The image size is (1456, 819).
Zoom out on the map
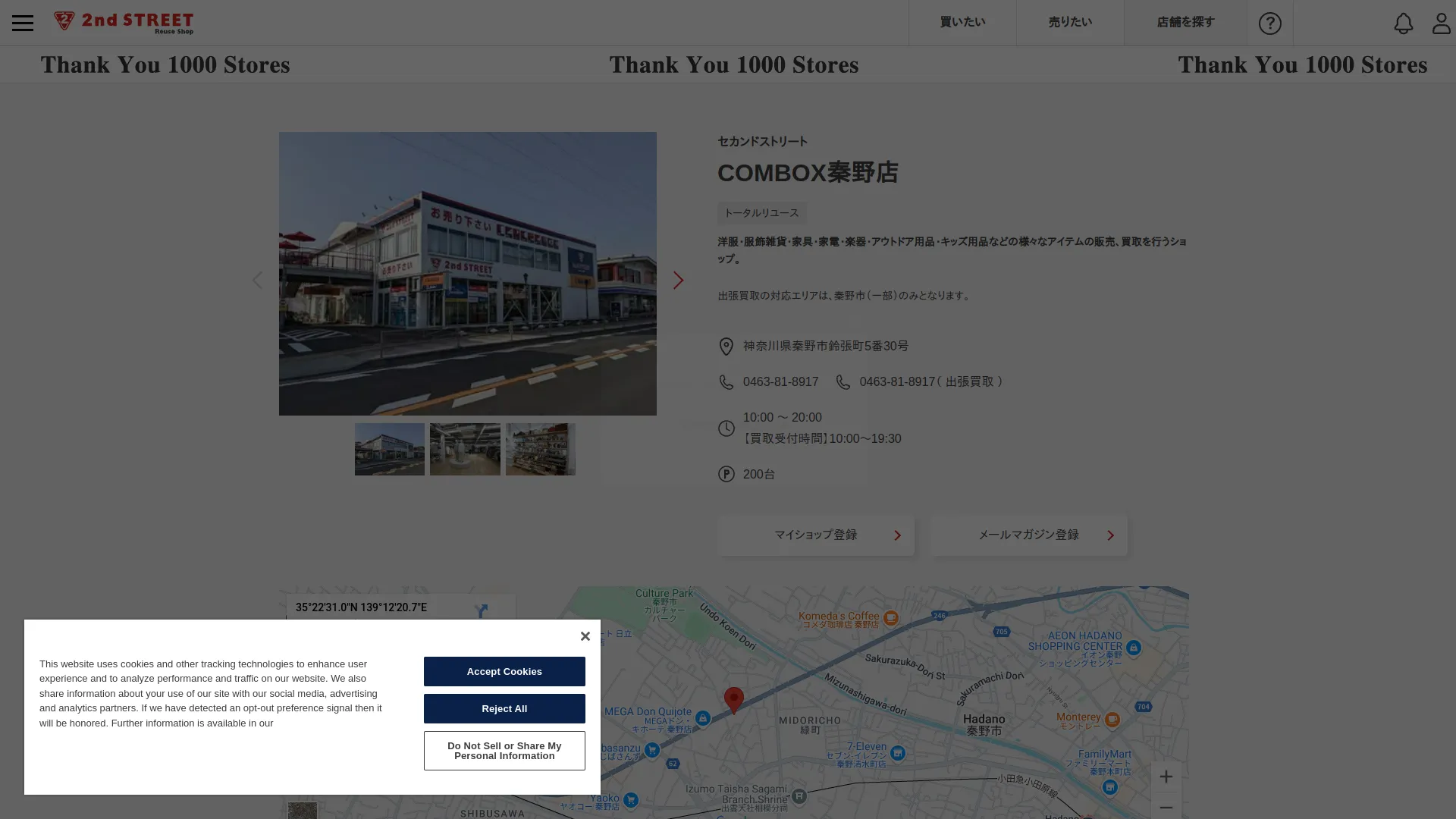click(x=1166, y=807)
